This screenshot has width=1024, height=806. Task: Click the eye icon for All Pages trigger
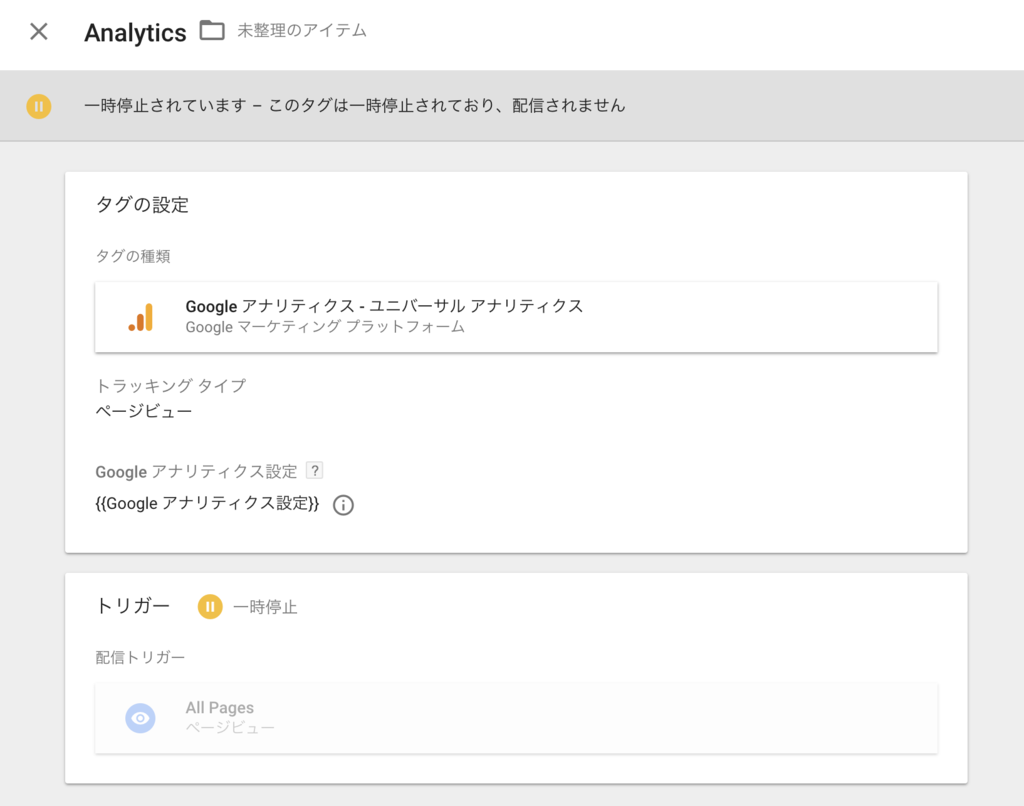pos(140,718)
